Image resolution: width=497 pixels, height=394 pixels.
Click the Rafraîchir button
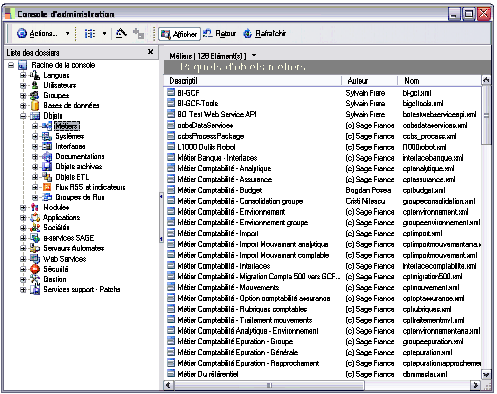point(265,33)
